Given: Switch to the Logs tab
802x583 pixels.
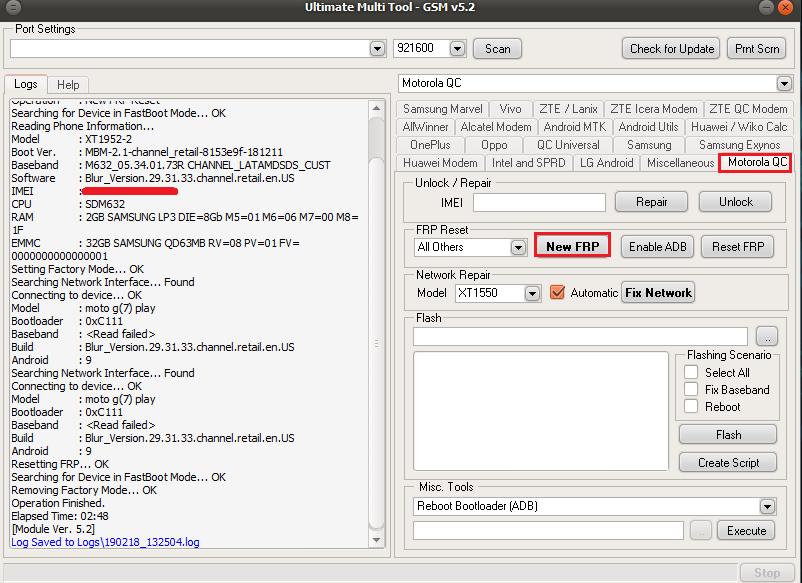Looking at the screenshot, I should tap(26, 84).
